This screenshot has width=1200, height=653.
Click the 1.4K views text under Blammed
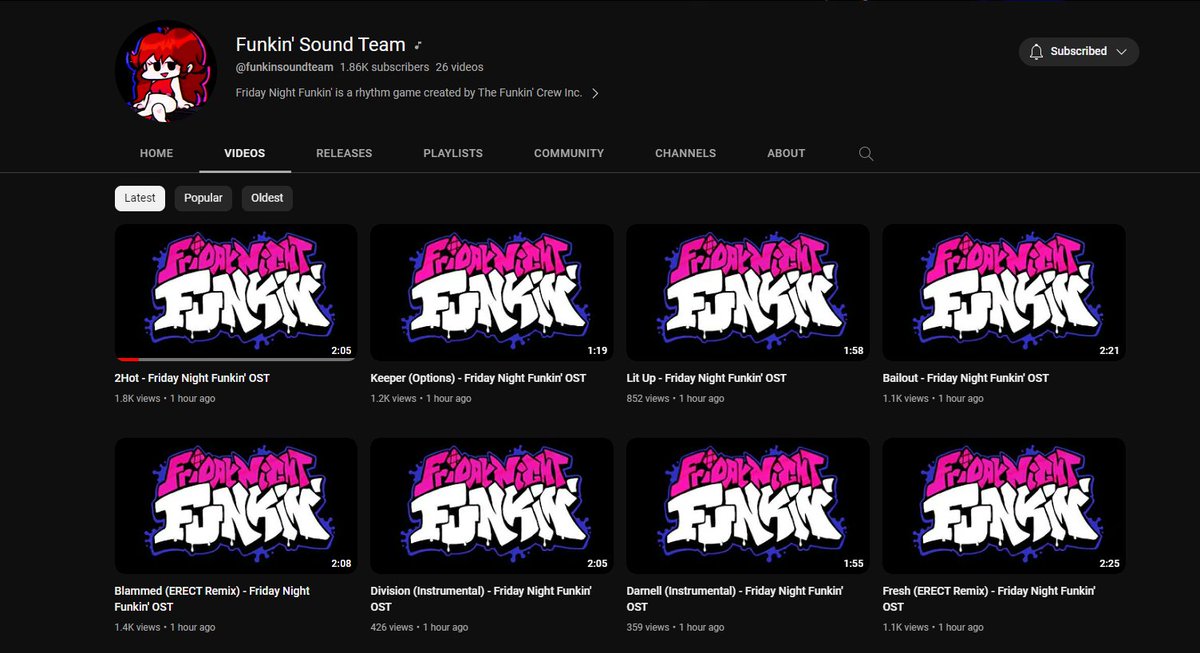coord(137,628)
